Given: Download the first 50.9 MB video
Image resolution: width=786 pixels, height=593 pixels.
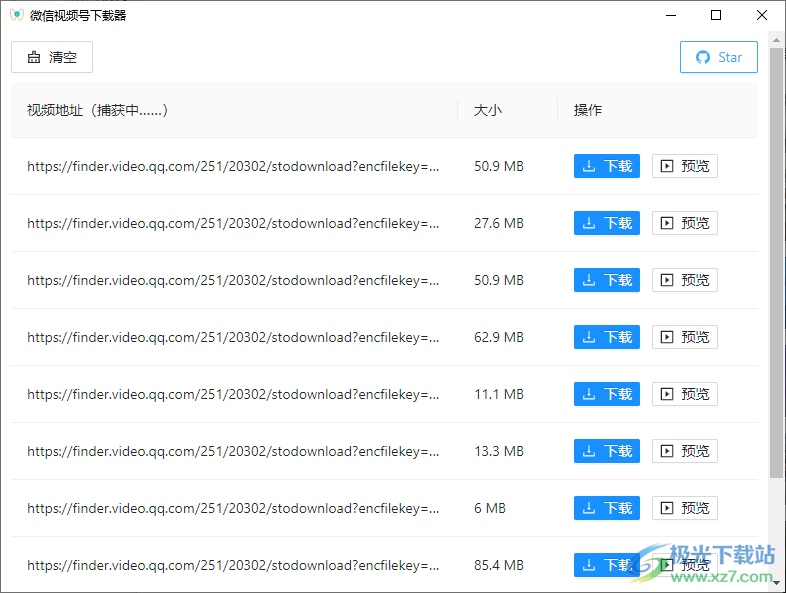Looking at the screenshot, I should pos(607,166).
